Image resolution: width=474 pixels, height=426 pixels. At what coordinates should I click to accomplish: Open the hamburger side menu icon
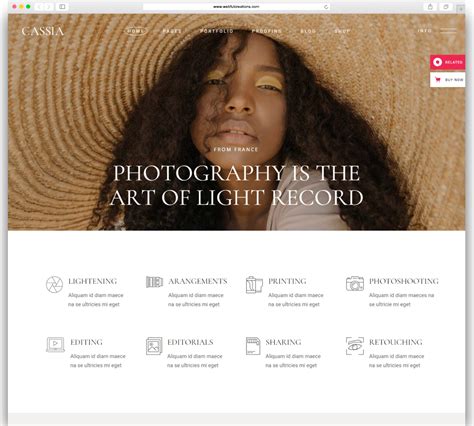(448, 31)
